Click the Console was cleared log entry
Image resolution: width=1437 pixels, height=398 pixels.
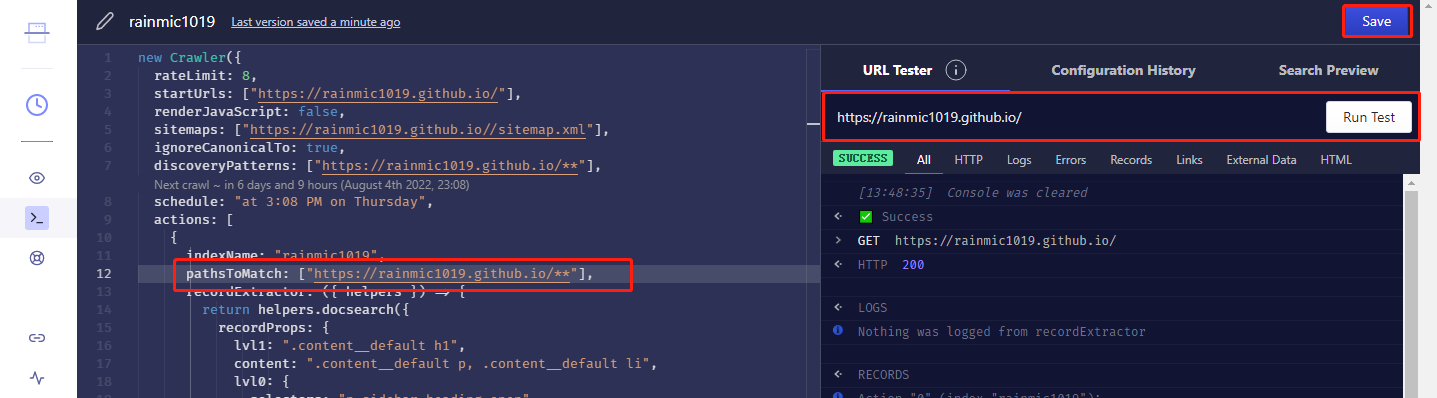pos(973,192)
